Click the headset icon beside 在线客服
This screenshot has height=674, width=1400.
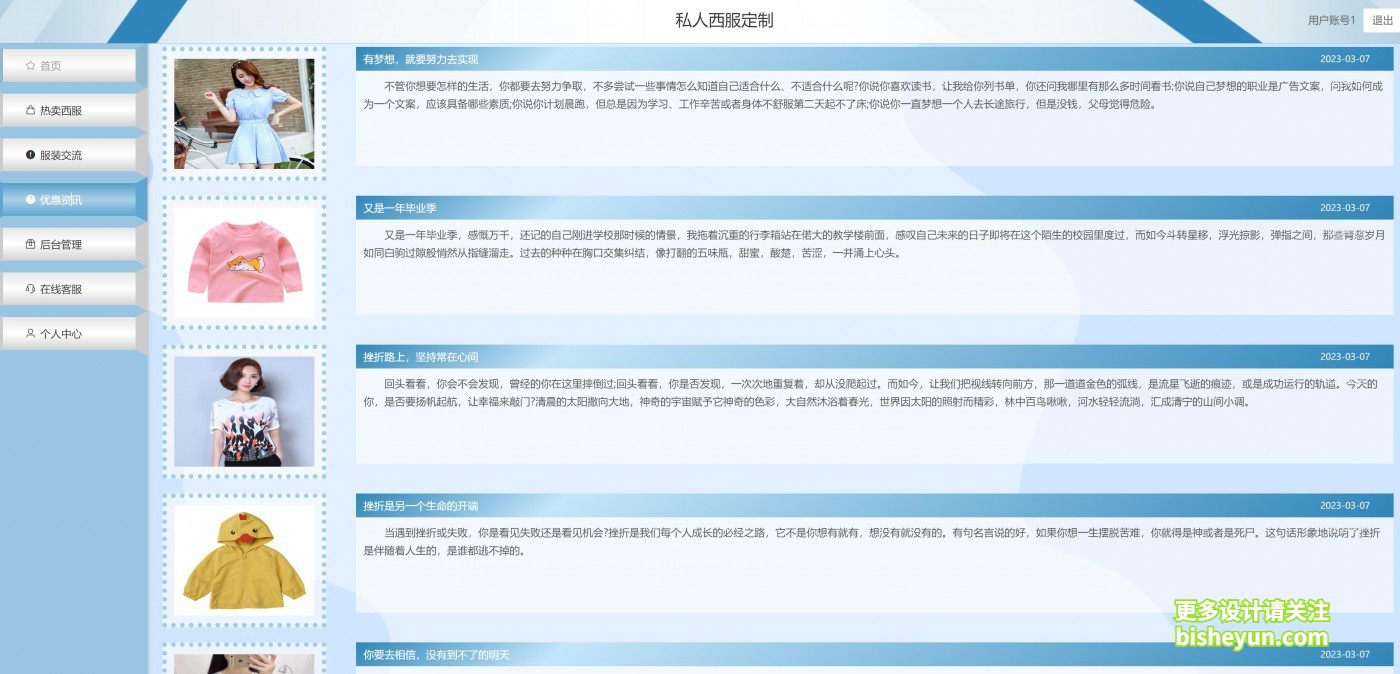pos(30,289)
